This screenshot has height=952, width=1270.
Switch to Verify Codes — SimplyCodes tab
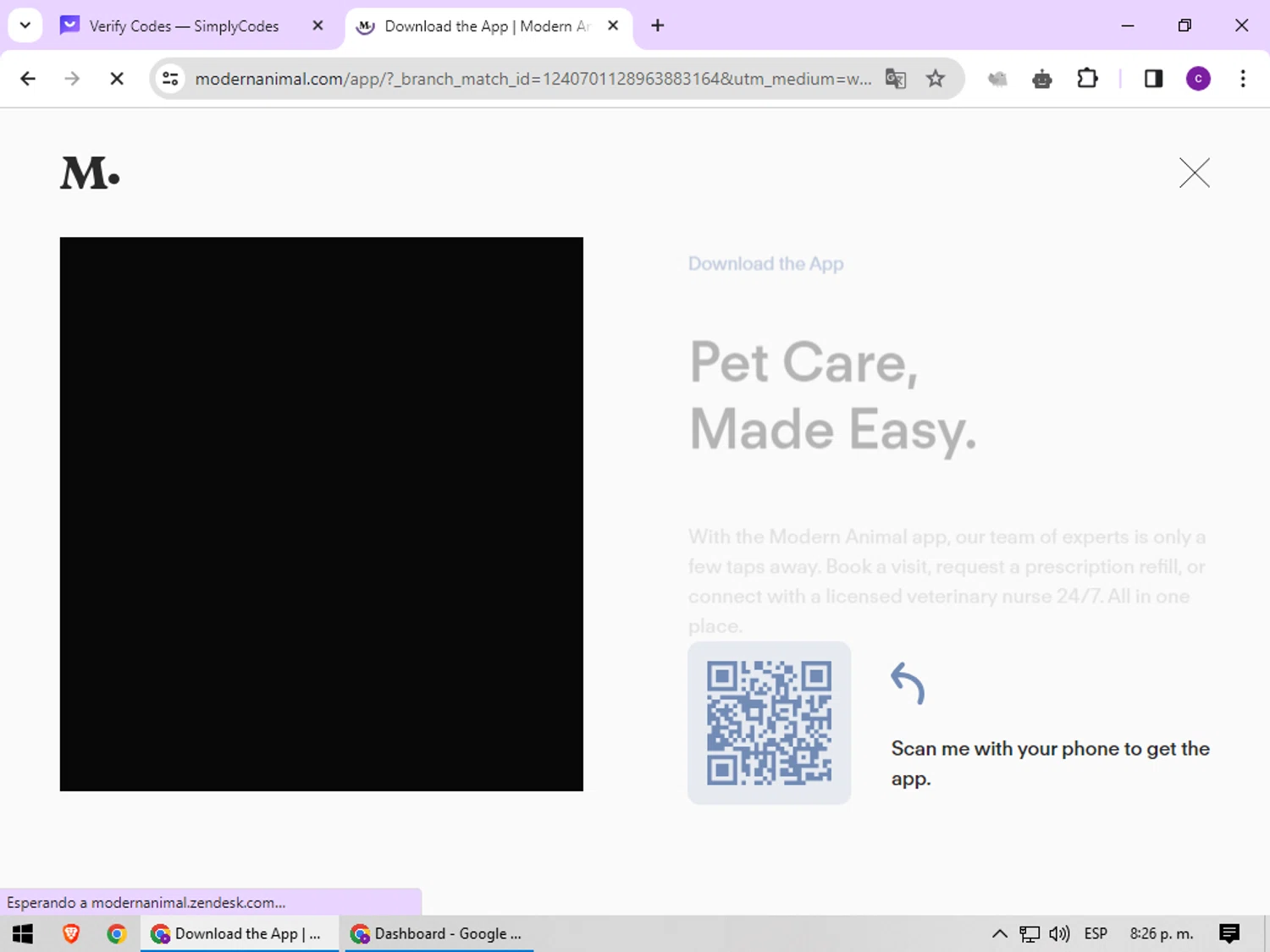183,26
